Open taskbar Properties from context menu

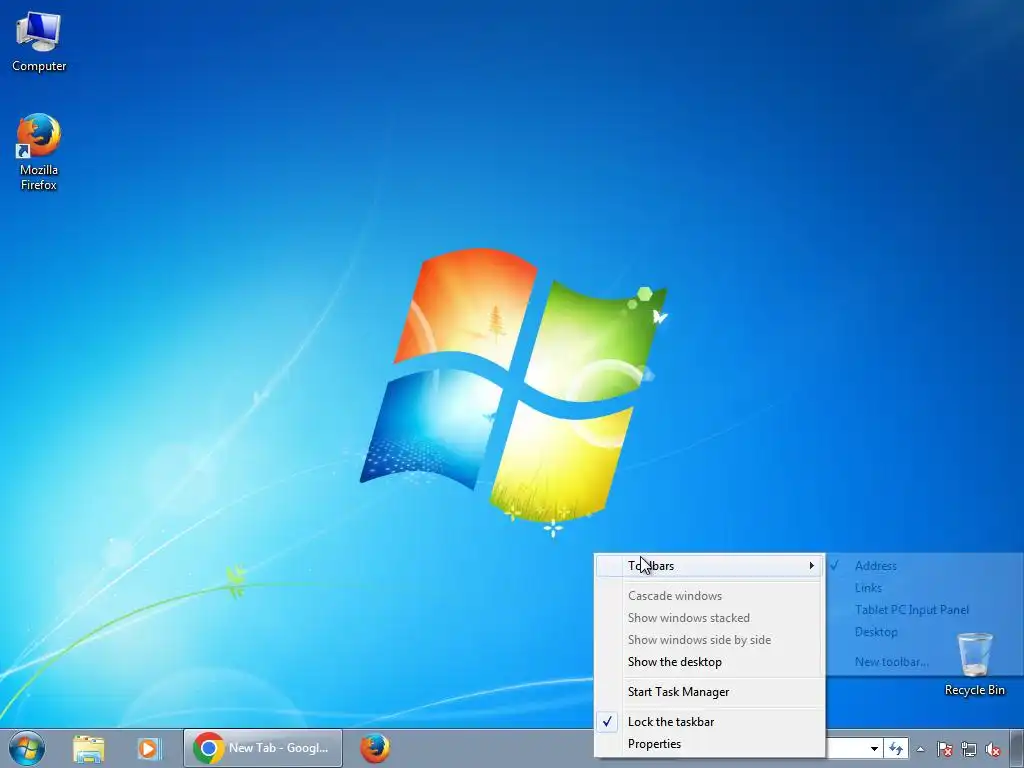click(710, 744)
